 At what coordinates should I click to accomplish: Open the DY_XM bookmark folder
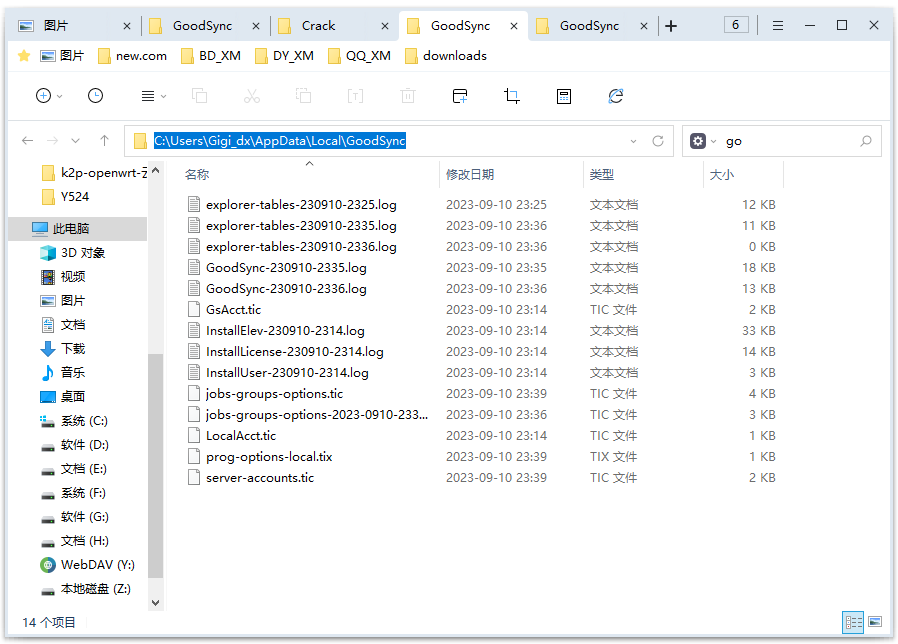284,56
